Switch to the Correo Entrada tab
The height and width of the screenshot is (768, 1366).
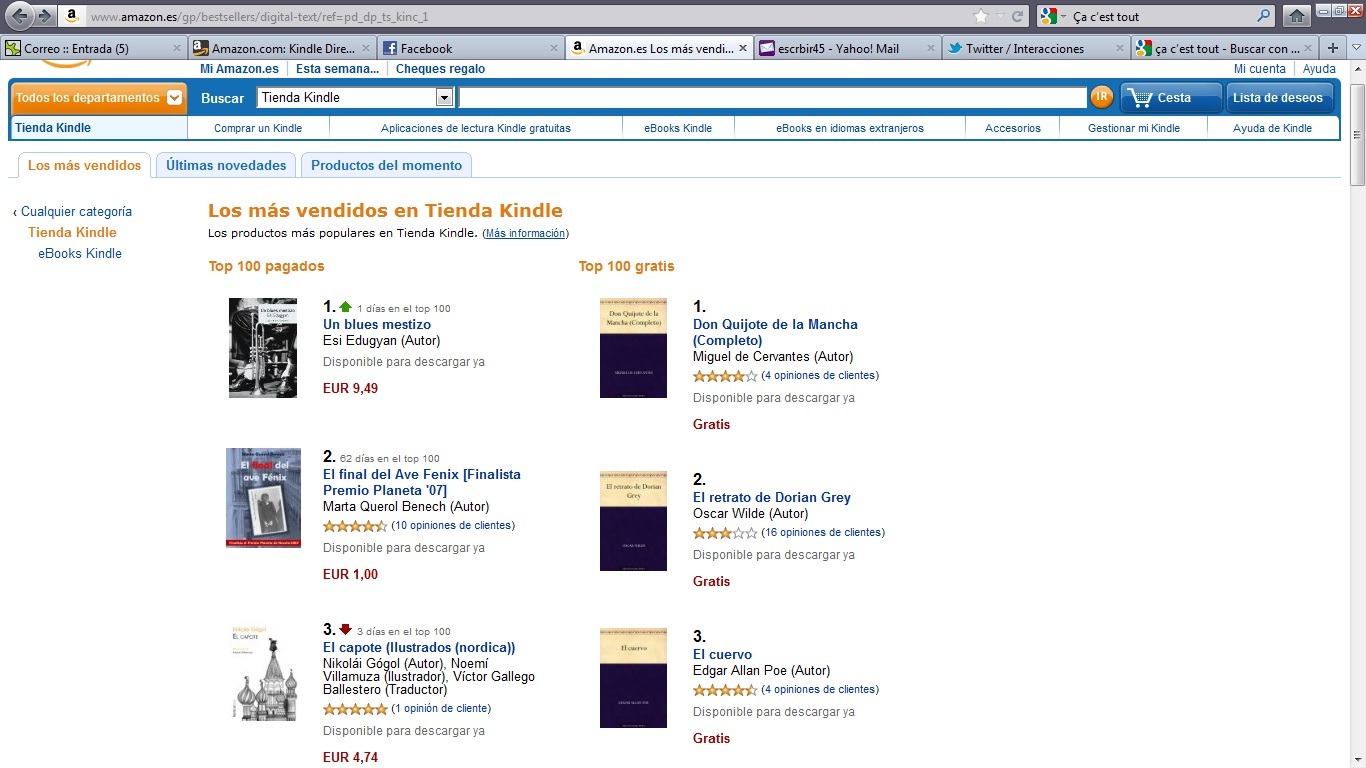click(94, 48)
